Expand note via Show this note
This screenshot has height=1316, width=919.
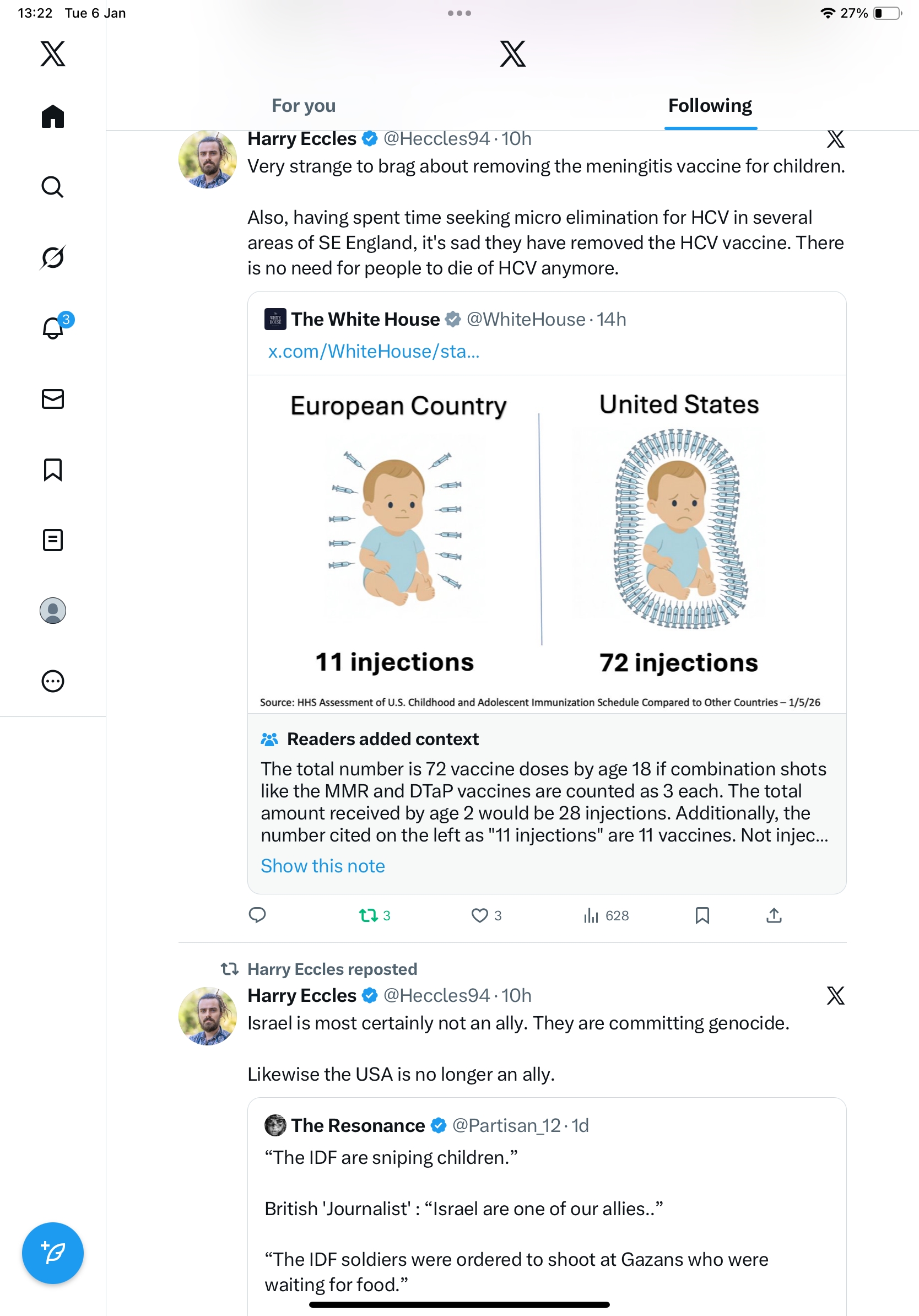[322, 866]
